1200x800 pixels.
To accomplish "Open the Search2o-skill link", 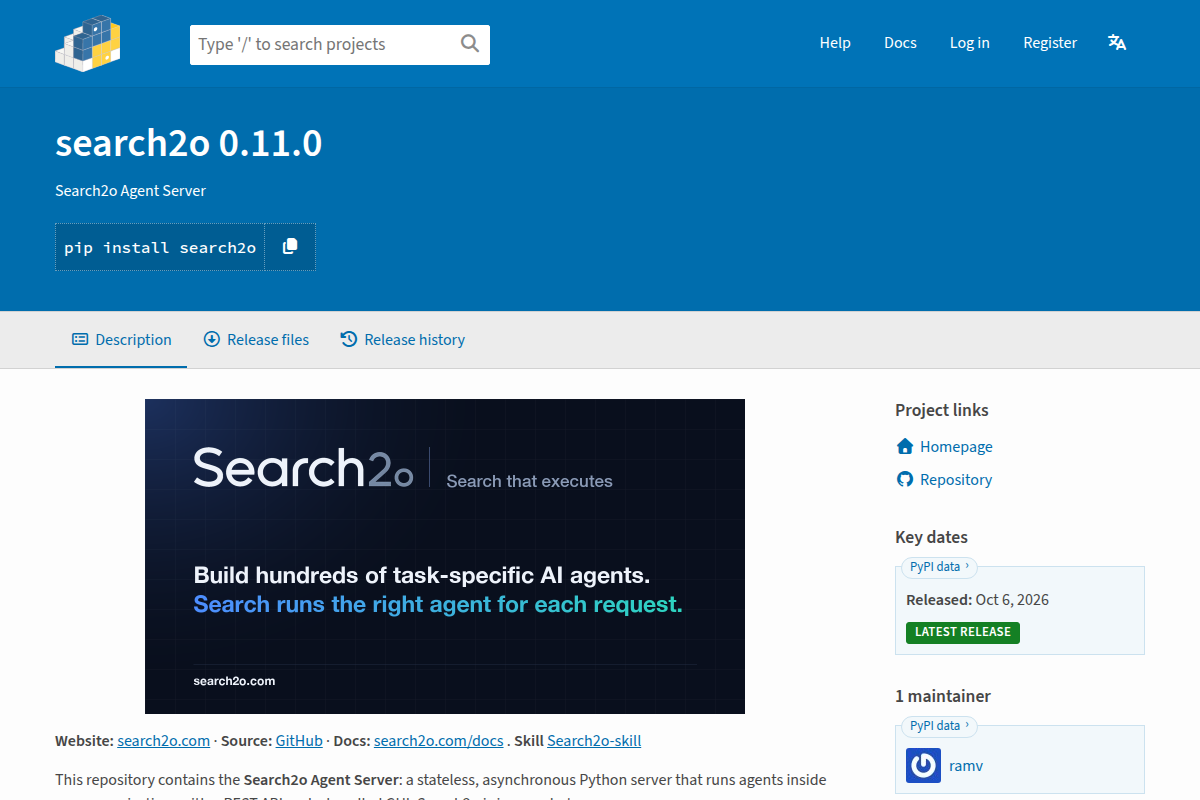I will (x=594, y=741).
